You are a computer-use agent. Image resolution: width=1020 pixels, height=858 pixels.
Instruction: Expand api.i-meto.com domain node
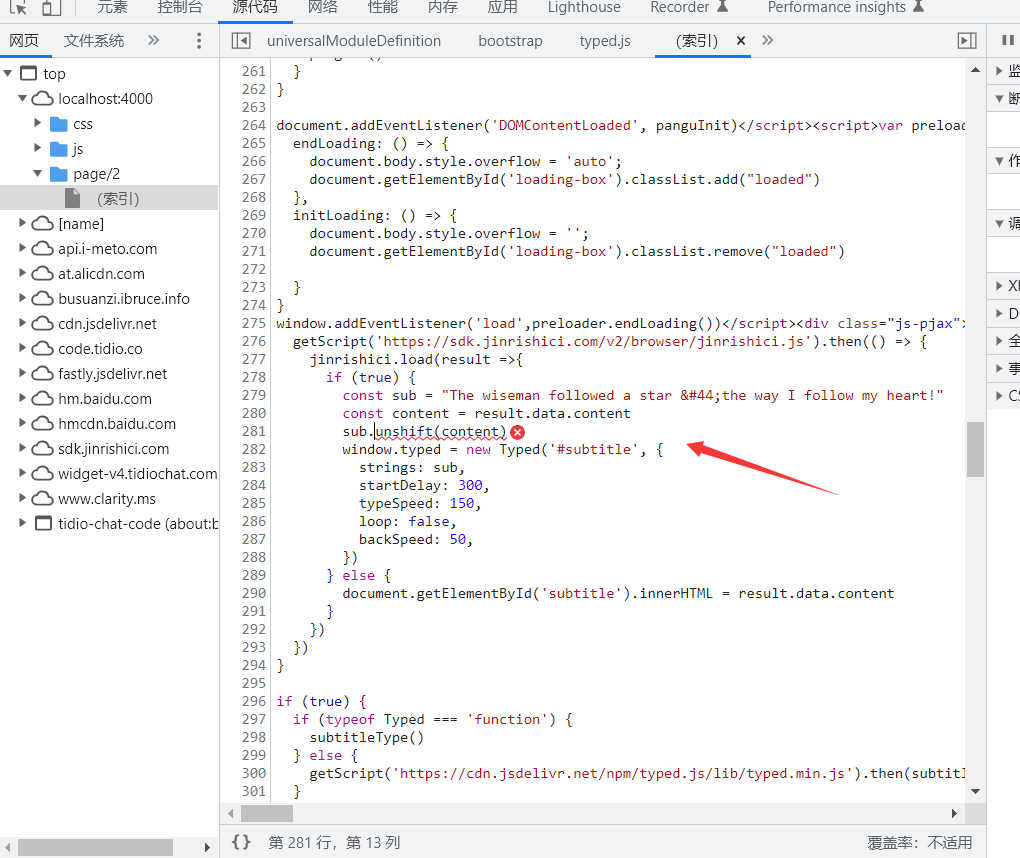23,248
